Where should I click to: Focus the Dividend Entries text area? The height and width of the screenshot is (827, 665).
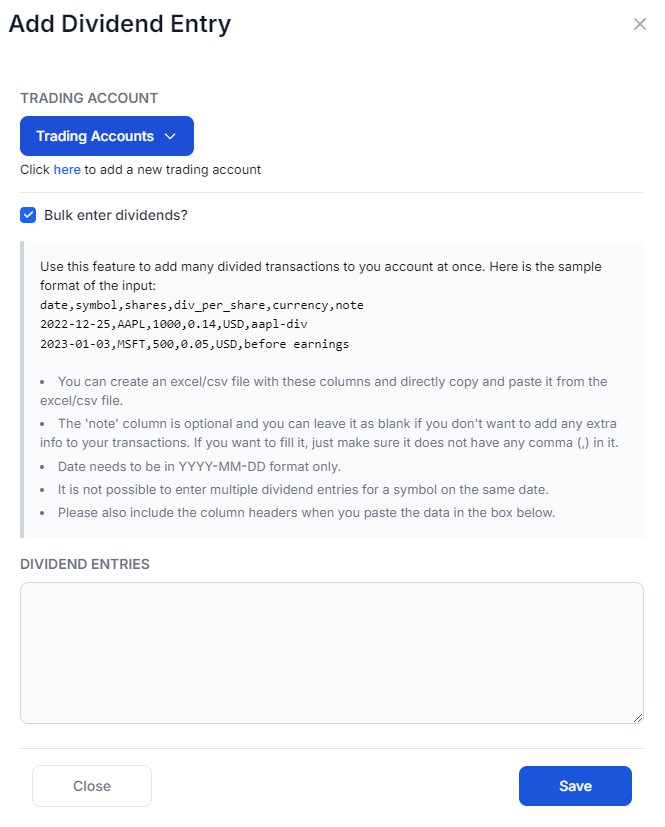point(332,653)
